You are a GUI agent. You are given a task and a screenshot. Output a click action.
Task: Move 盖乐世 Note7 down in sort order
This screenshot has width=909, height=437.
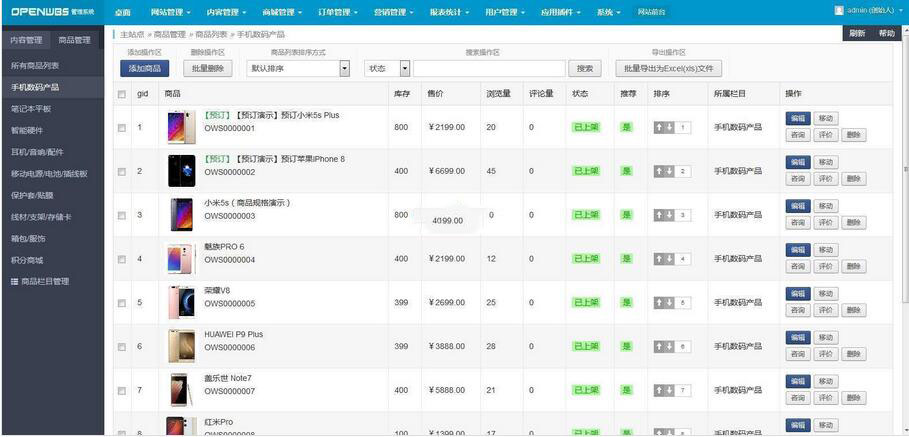pyautogui.click(x=669, y=391)
